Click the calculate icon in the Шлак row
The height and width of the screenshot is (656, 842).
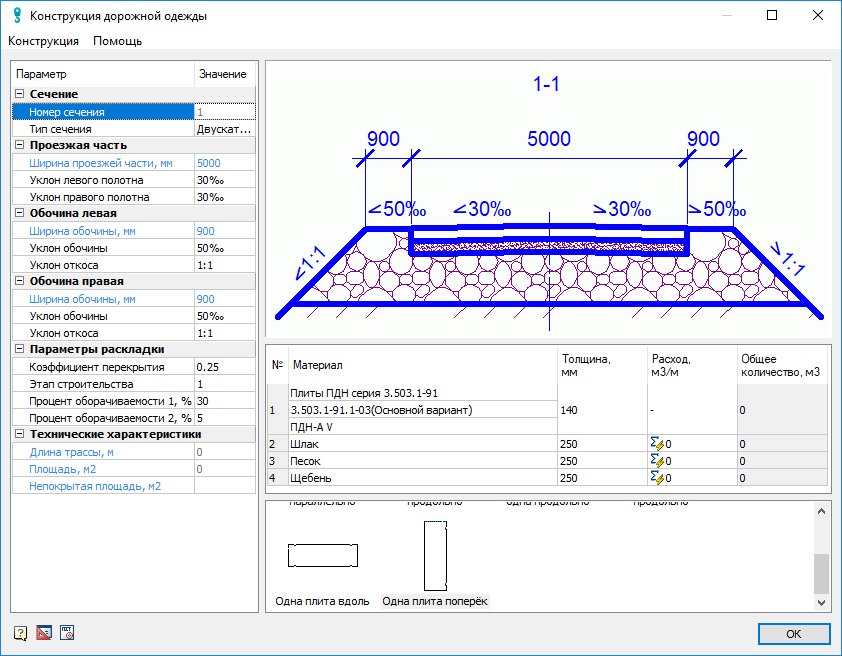[x=657, y=443]
